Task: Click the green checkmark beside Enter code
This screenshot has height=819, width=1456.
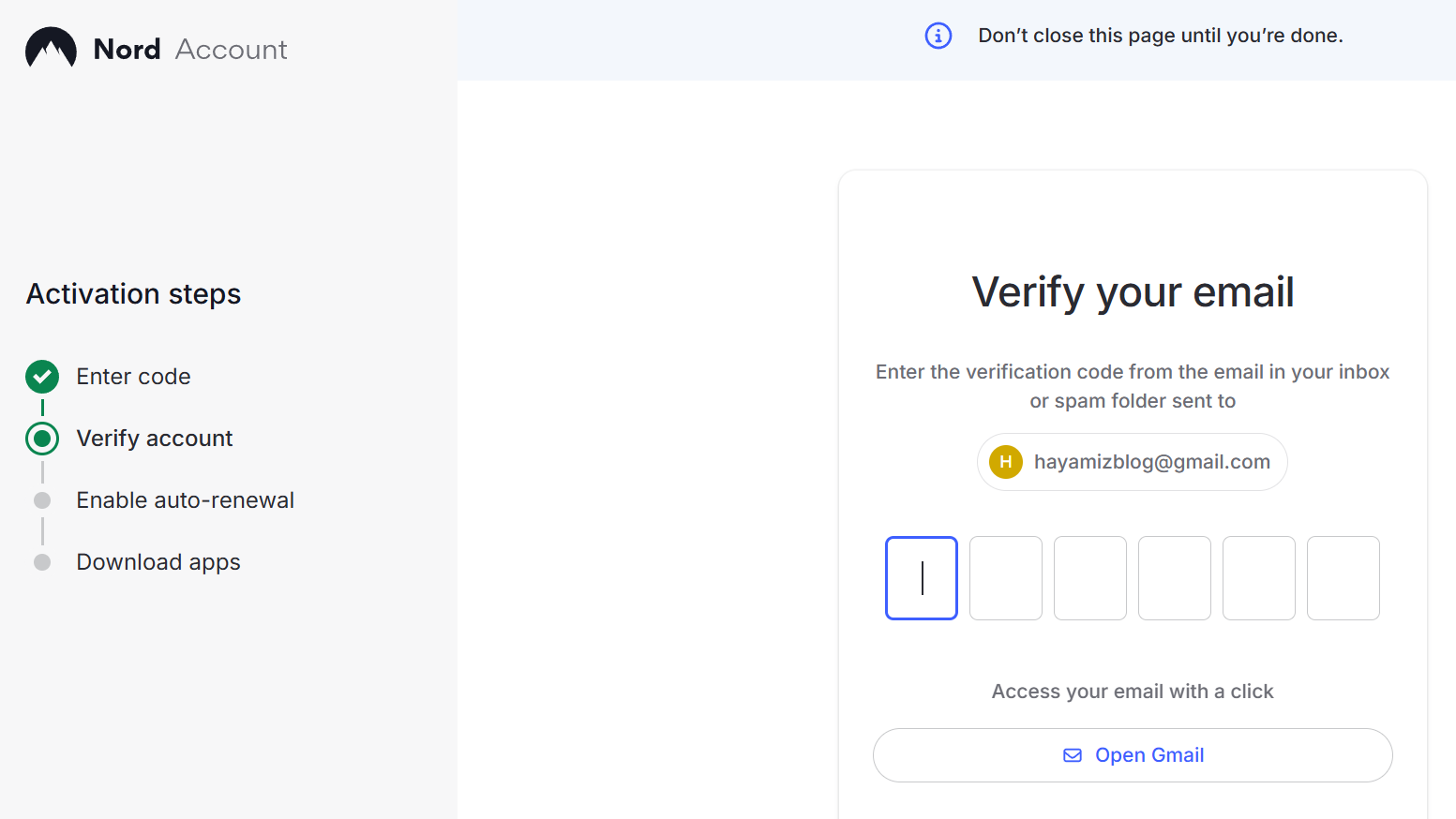Action: (x=42, y=377)
